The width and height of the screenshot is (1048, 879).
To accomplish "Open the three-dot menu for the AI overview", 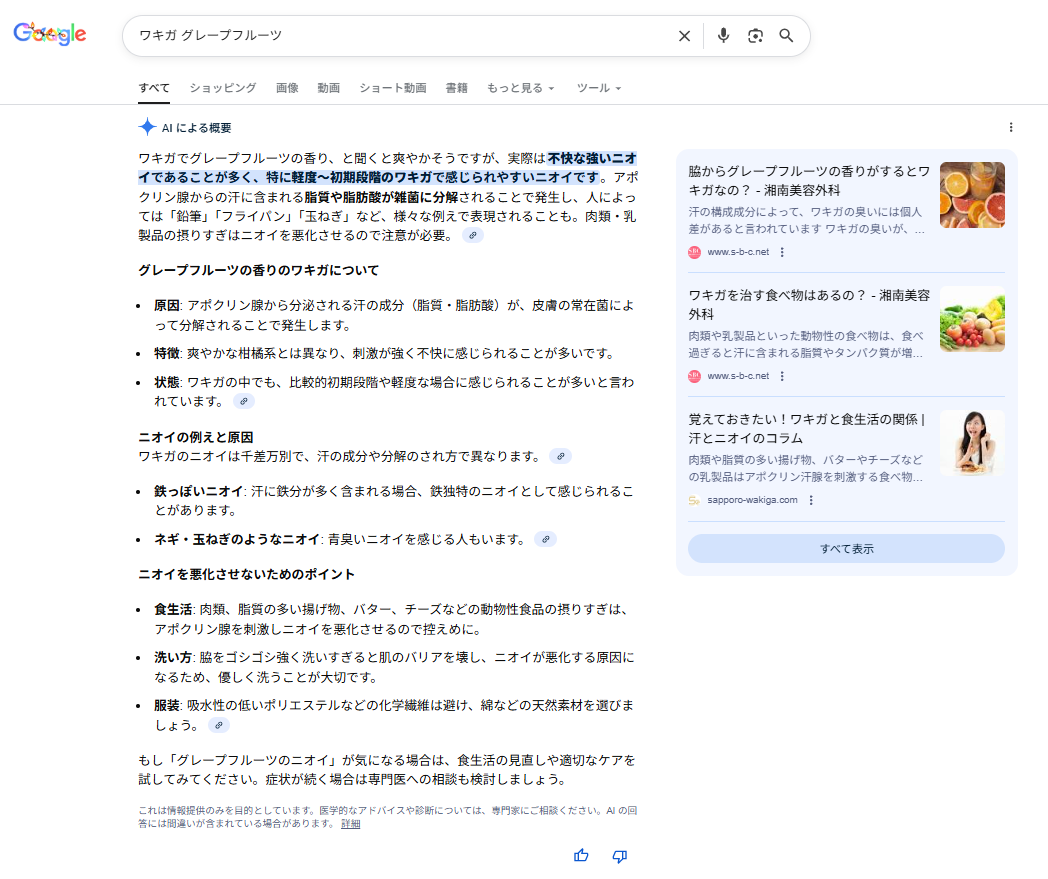I will (x=1011, y=127).
